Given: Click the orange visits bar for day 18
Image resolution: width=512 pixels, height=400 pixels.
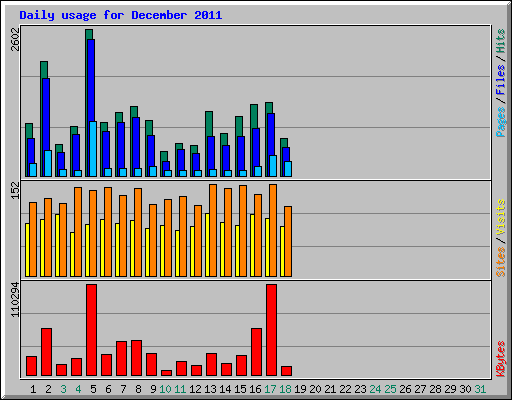Looking at the screenshot, I should 288,241.
